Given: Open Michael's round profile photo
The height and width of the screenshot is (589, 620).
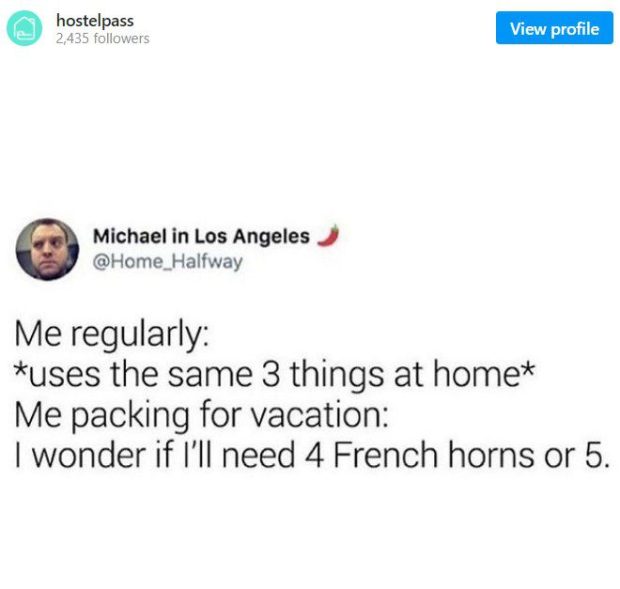Looking at the screenshot, I should click(x=47, y=249).
